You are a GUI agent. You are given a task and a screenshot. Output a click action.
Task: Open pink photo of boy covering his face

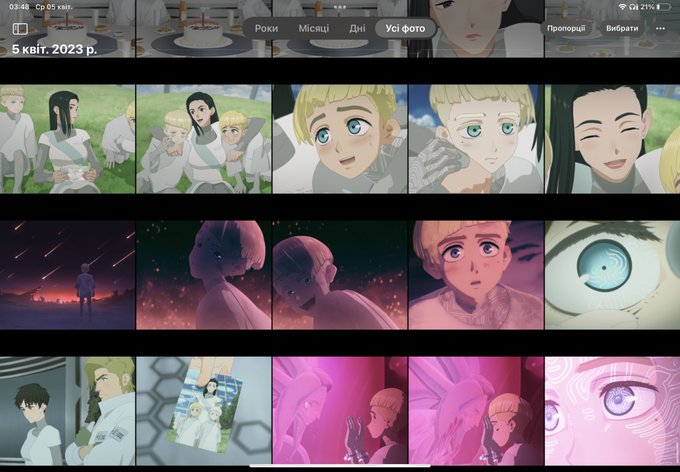click(476, 411)
